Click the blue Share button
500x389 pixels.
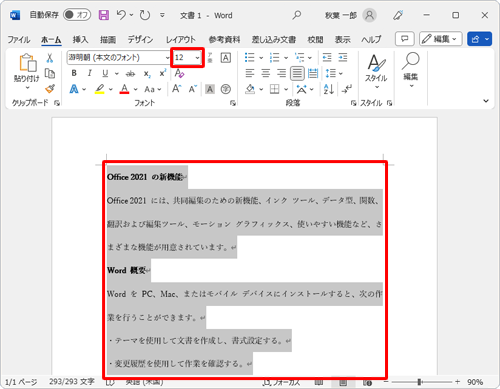point(479,39)
